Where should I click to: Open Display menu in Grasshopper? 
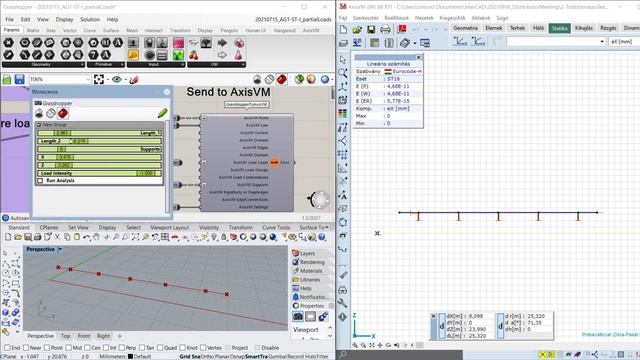coord(64,19)
